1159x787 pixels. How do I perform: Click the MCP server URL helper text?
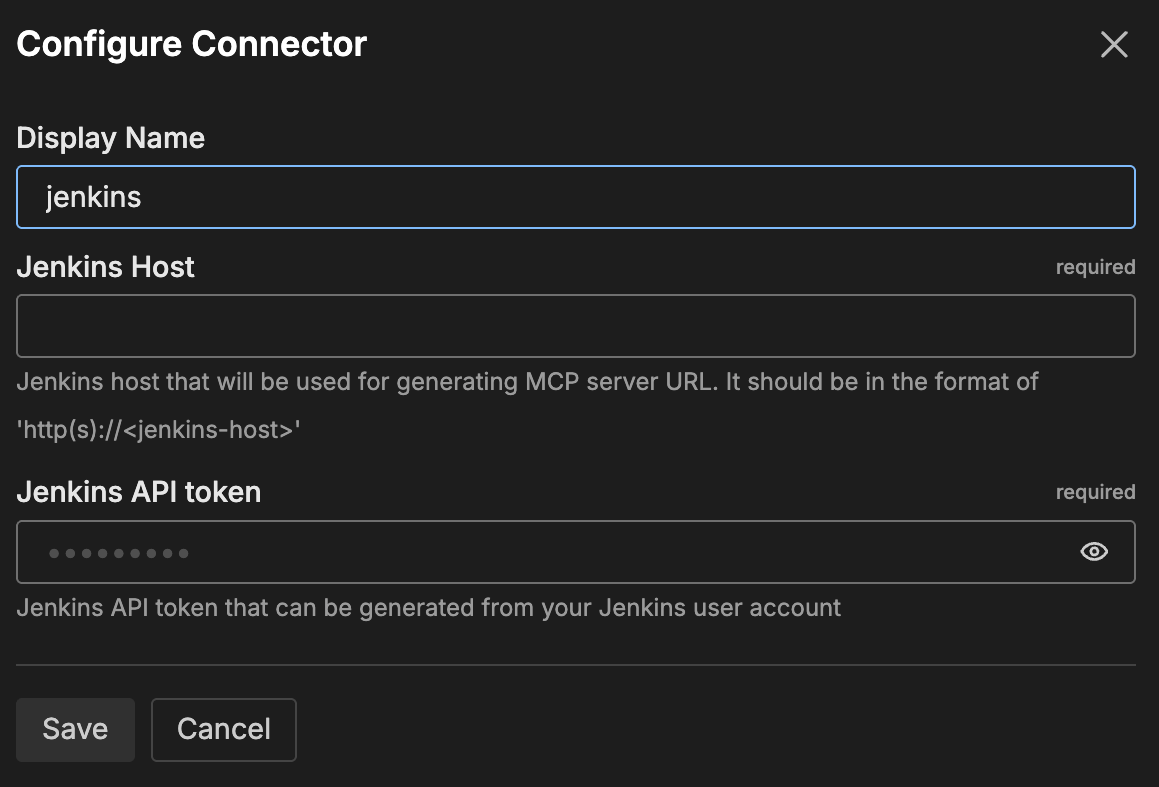(527, 382)
